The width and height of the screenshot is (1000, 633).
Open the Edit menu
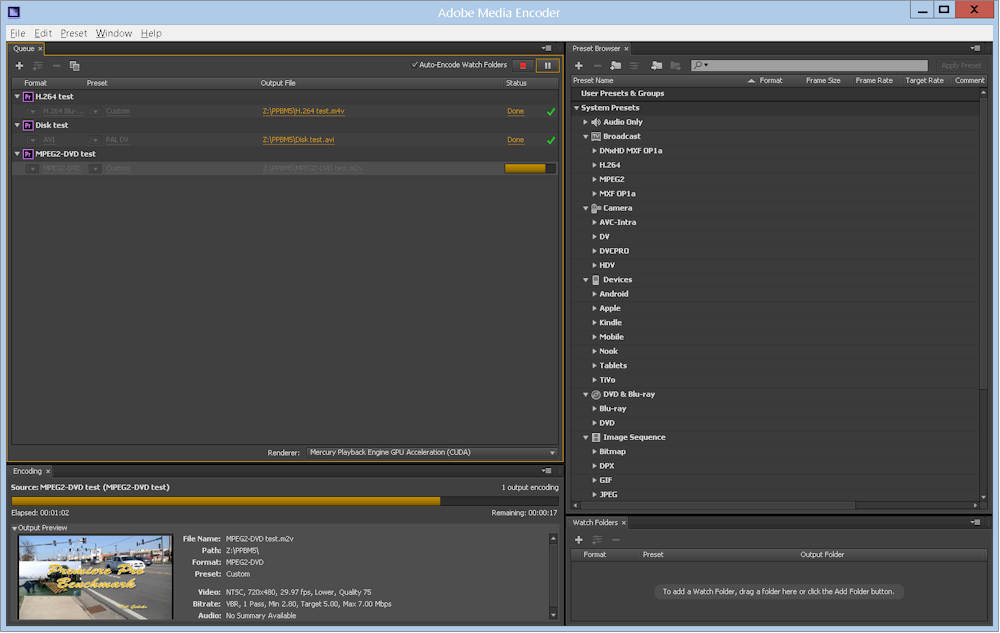tap(43, 33)
